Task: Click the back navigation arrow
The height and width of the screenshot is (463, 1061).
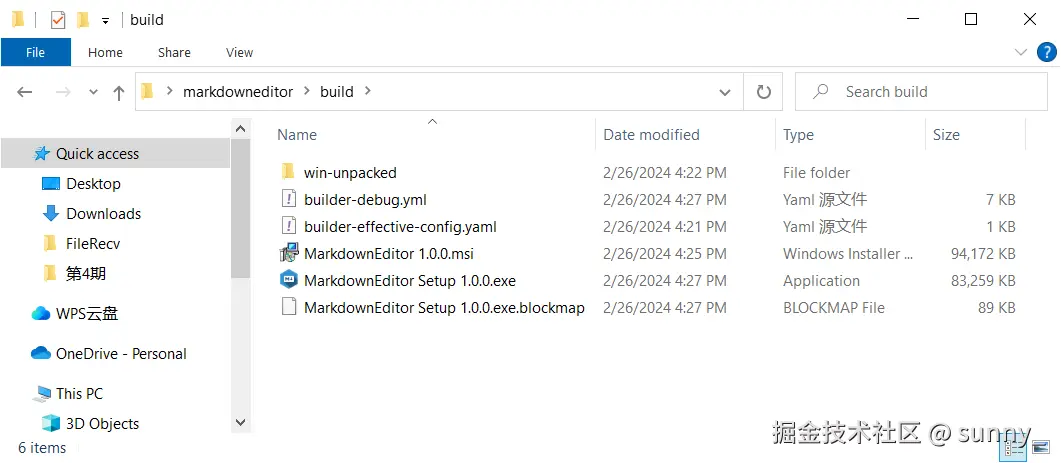Action: [x=25, y=92]
